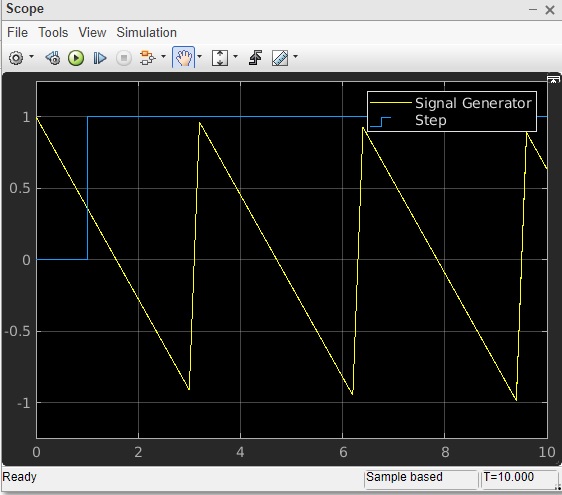Highlight the Simulink block icon
Screen dimensions: 562x495
147,58
